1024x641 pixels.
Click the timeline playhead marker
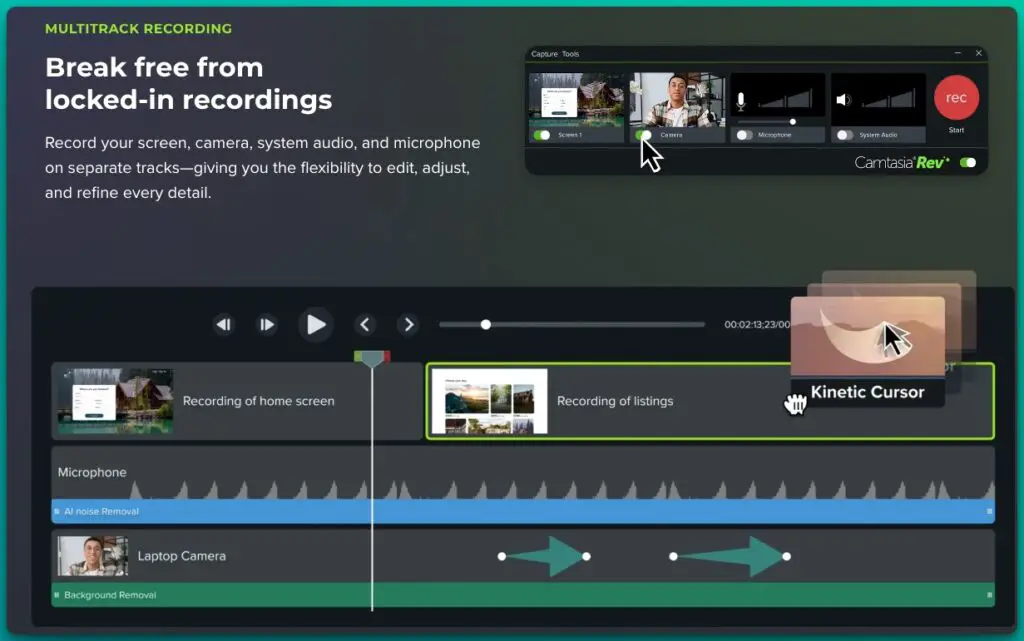click(x=372, y=358)
